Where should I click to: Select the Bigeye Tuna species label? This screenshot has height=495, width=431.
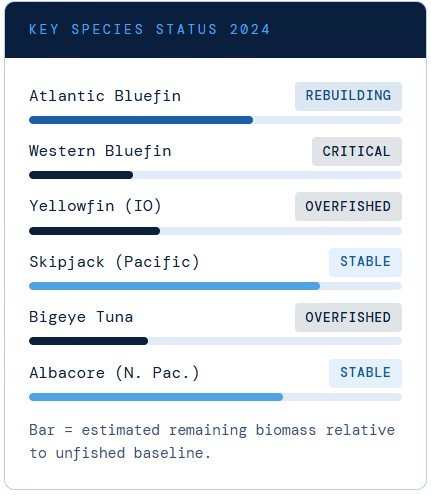(x=81, y=317)
